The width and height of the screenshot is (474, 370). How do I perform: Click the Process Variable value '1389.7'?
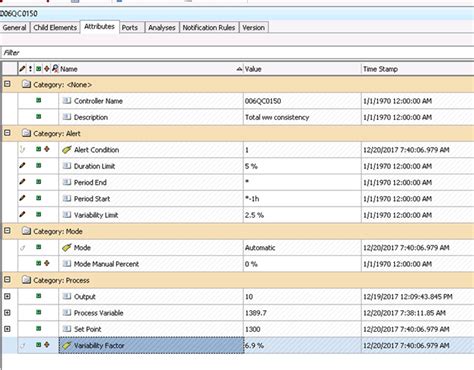[256, 313]
